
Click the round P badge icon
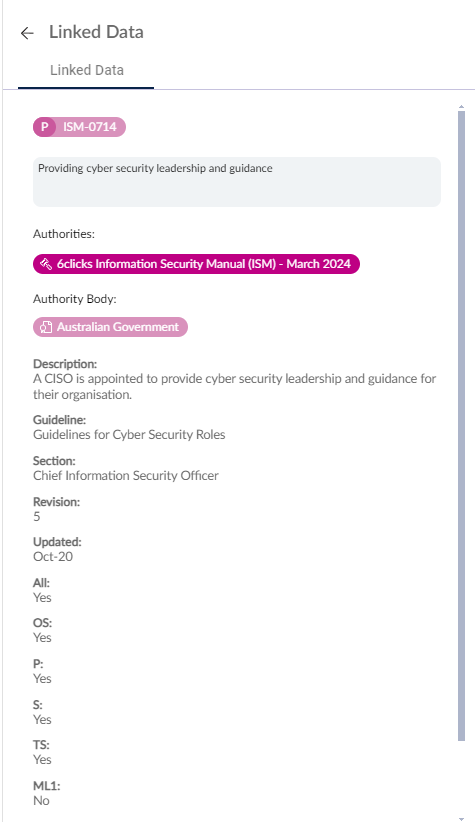point(45,127)
